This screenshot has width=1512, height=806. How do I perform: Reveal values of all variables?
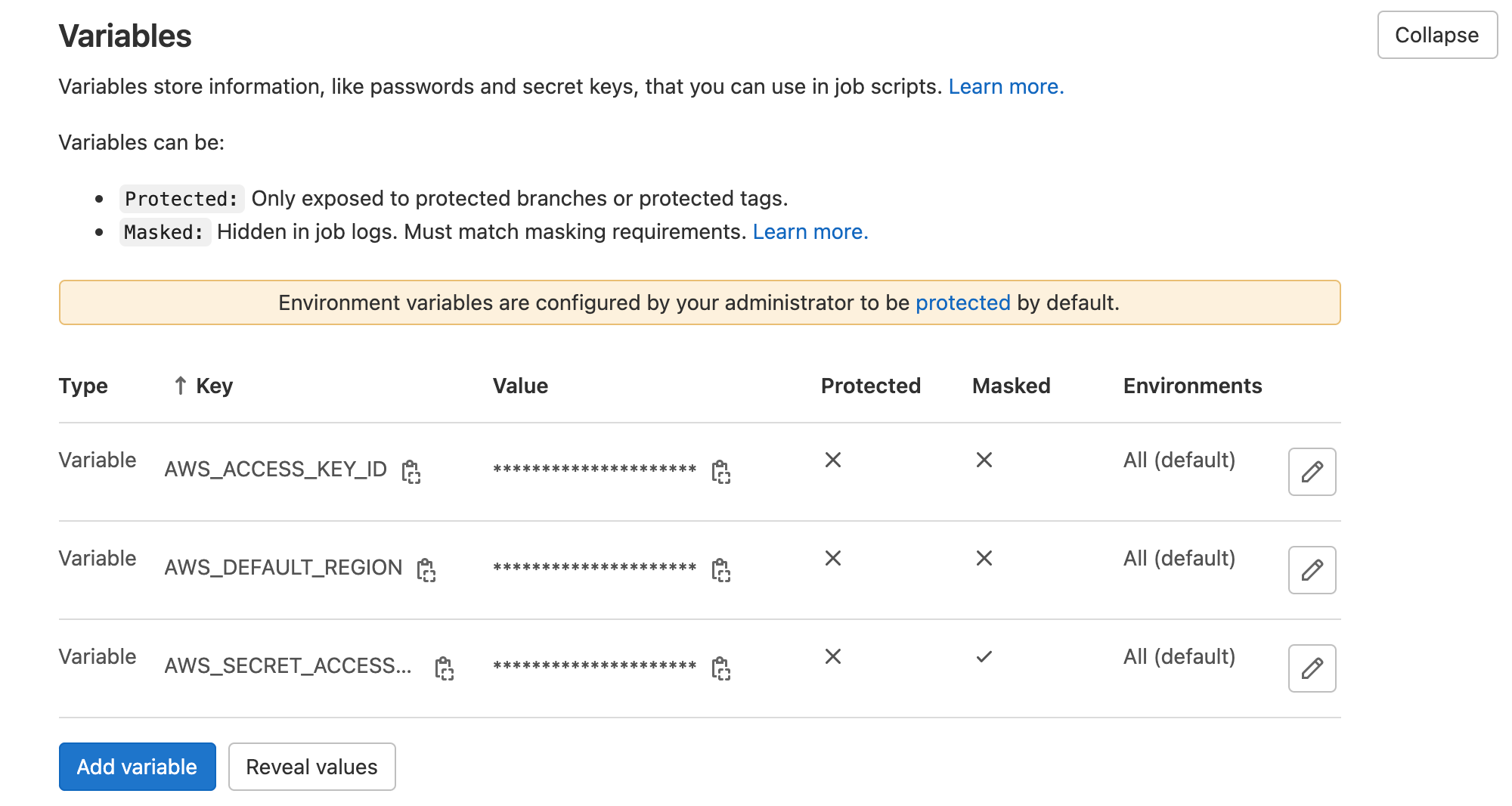[x=311, y=767]
